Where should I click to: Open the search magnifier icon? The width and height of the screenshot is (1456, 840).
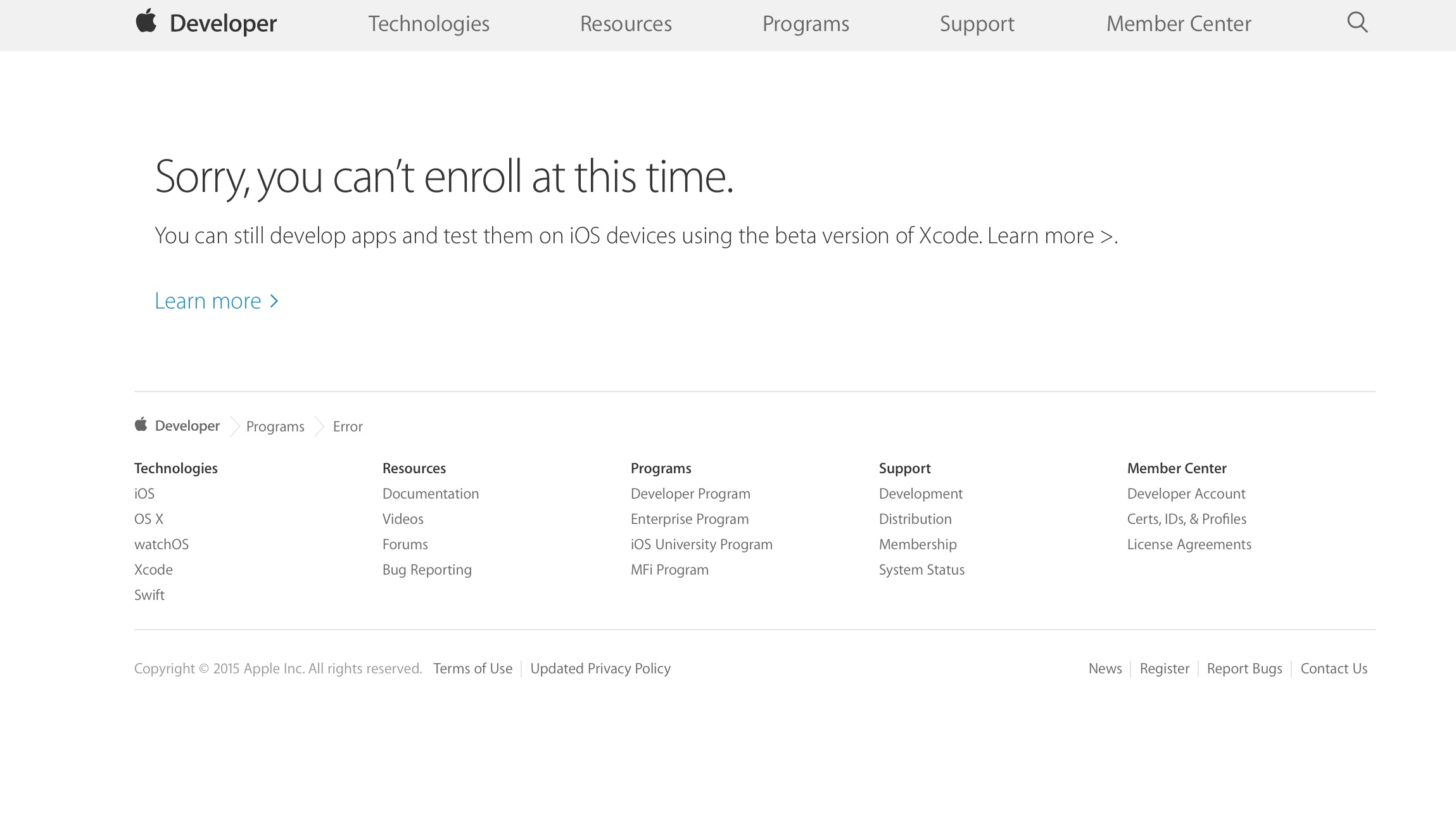coord(1357,22)
